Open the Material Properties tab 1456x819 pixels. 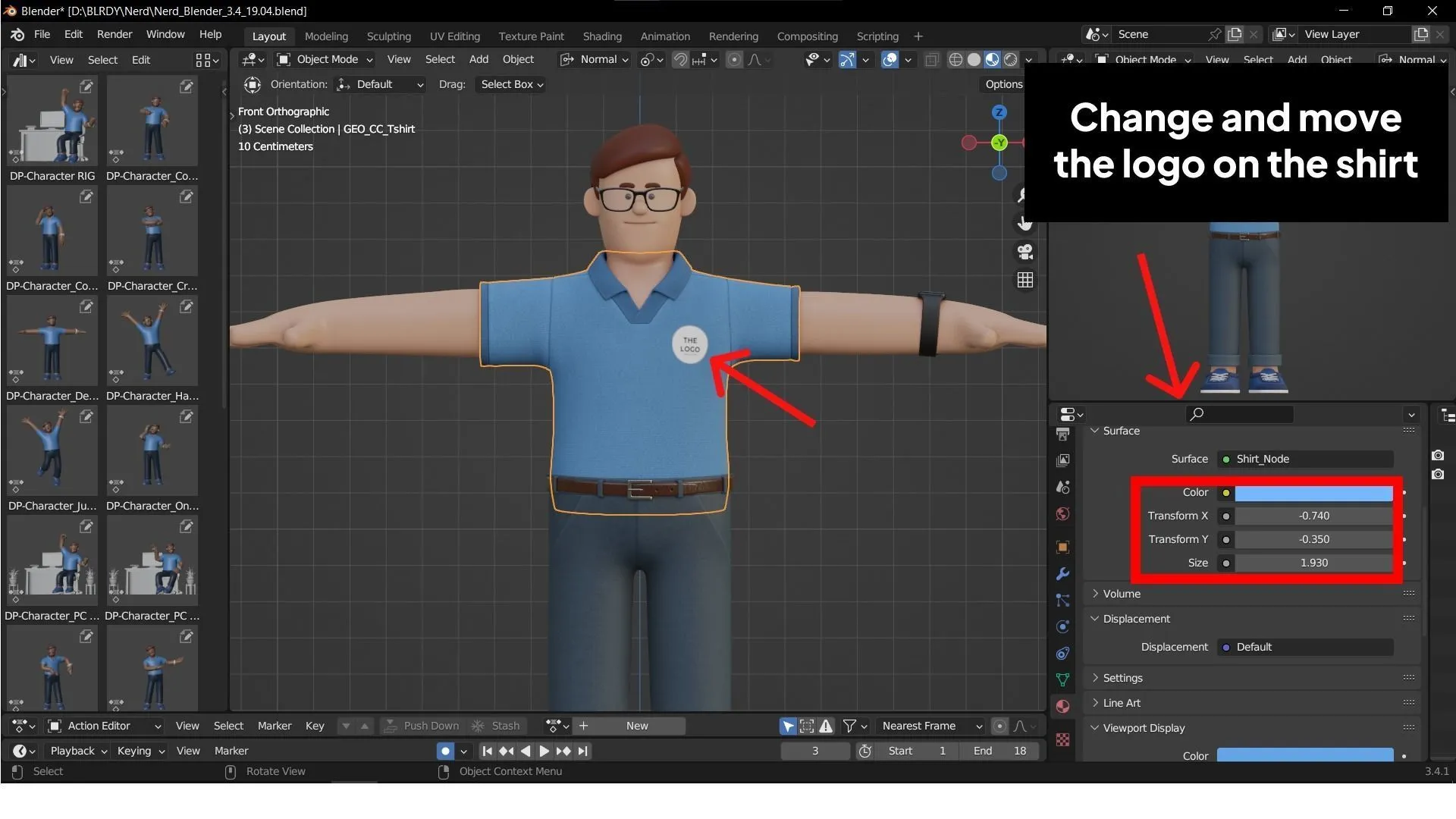1062,705
